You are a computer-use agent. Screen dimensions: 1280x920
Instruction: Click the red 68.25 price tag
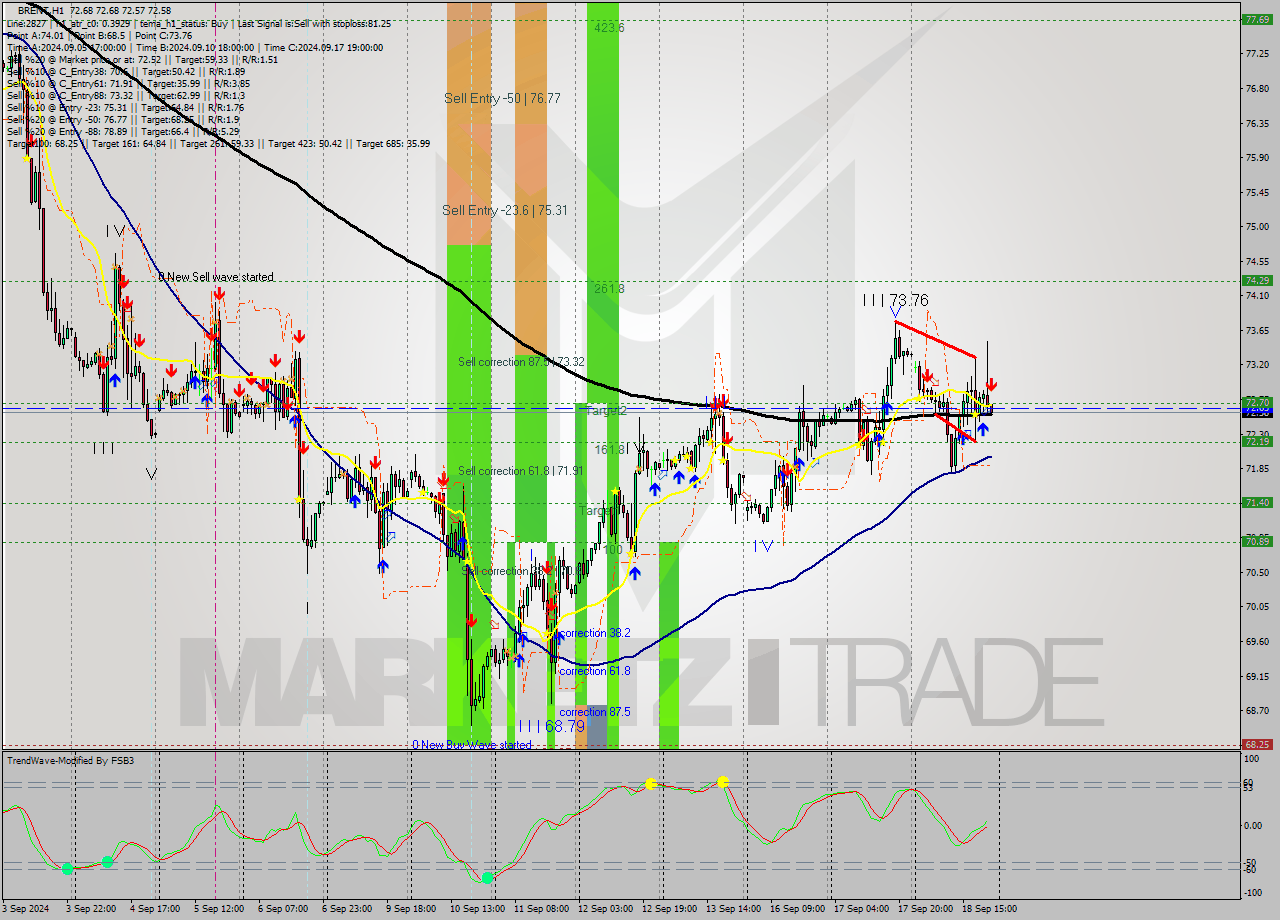click(1257, 744)
